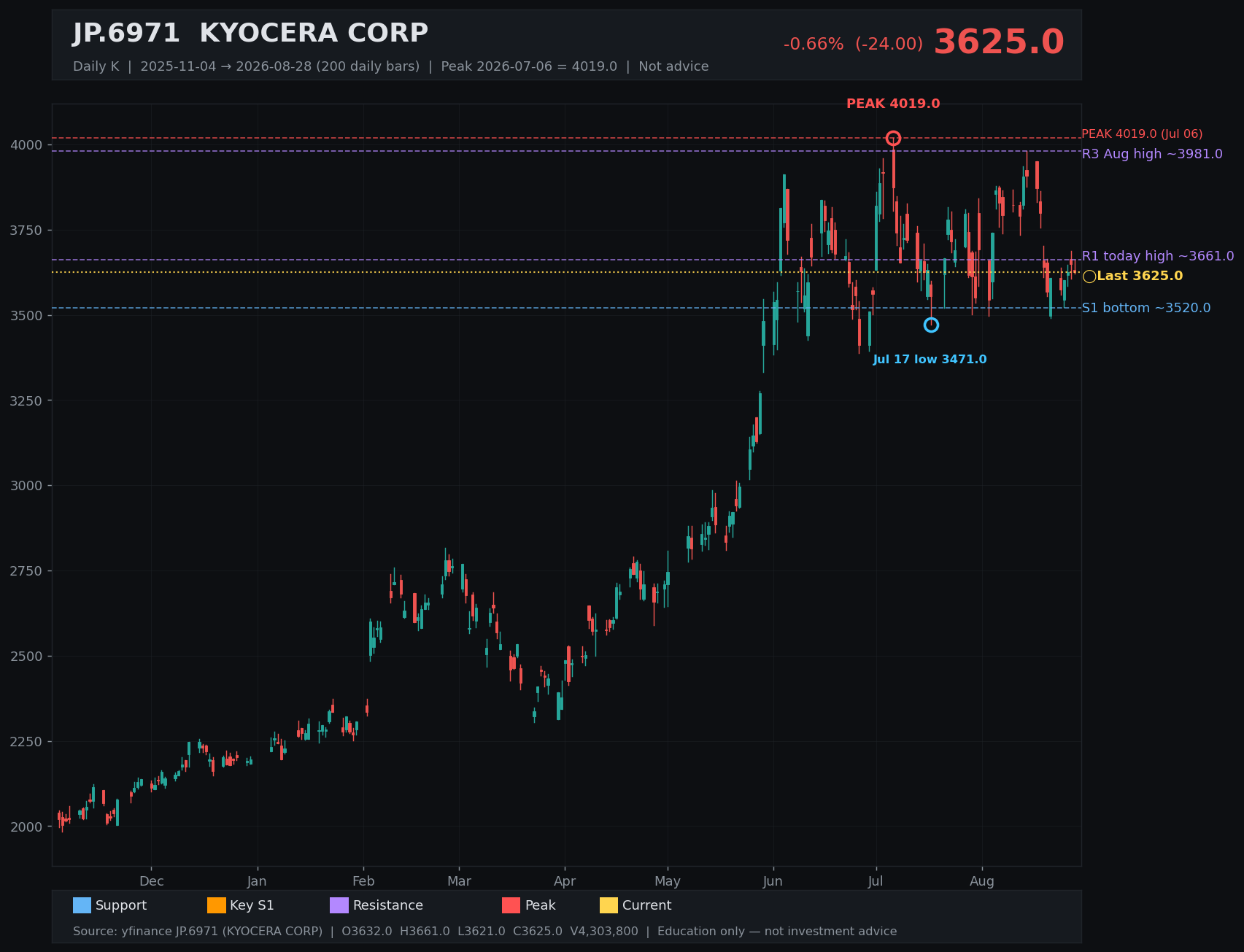The height and width of the screenshot is (952, 1244).
Task: Click the red Peak legend swatch
Action: (x=511, y=905)
